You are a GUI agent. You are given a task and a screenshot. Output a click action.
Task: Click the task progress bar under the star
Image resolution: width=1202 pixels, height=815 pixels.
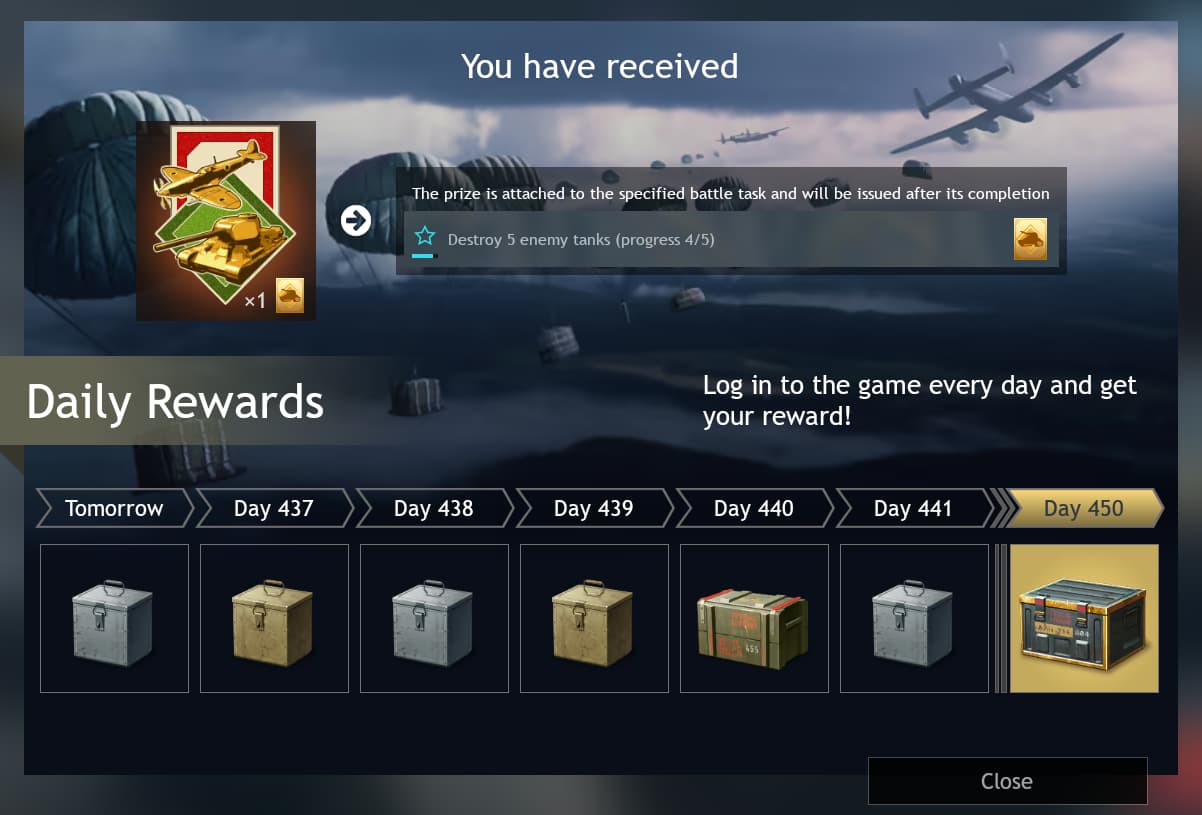425,256
